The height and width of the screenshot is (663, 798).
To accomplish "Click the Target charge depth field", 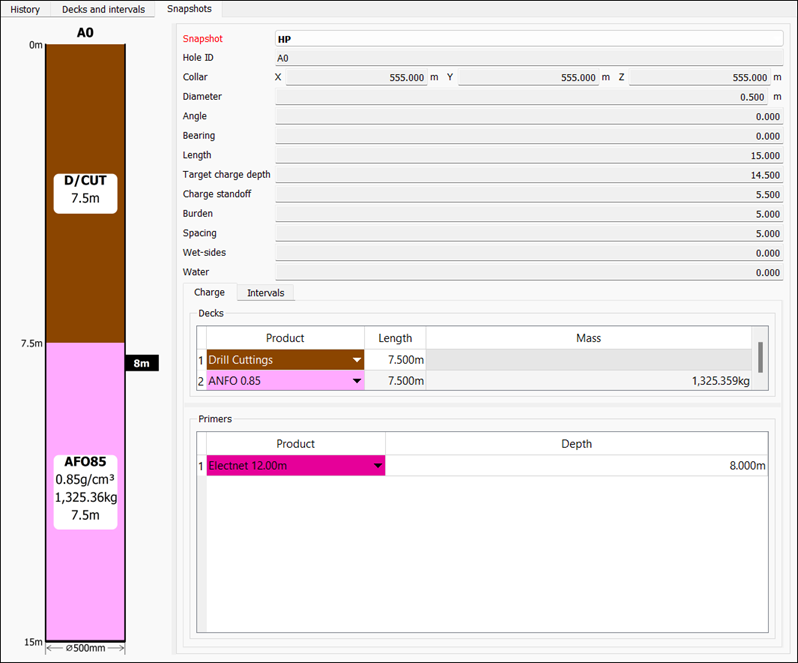I will tap(529, 175).
